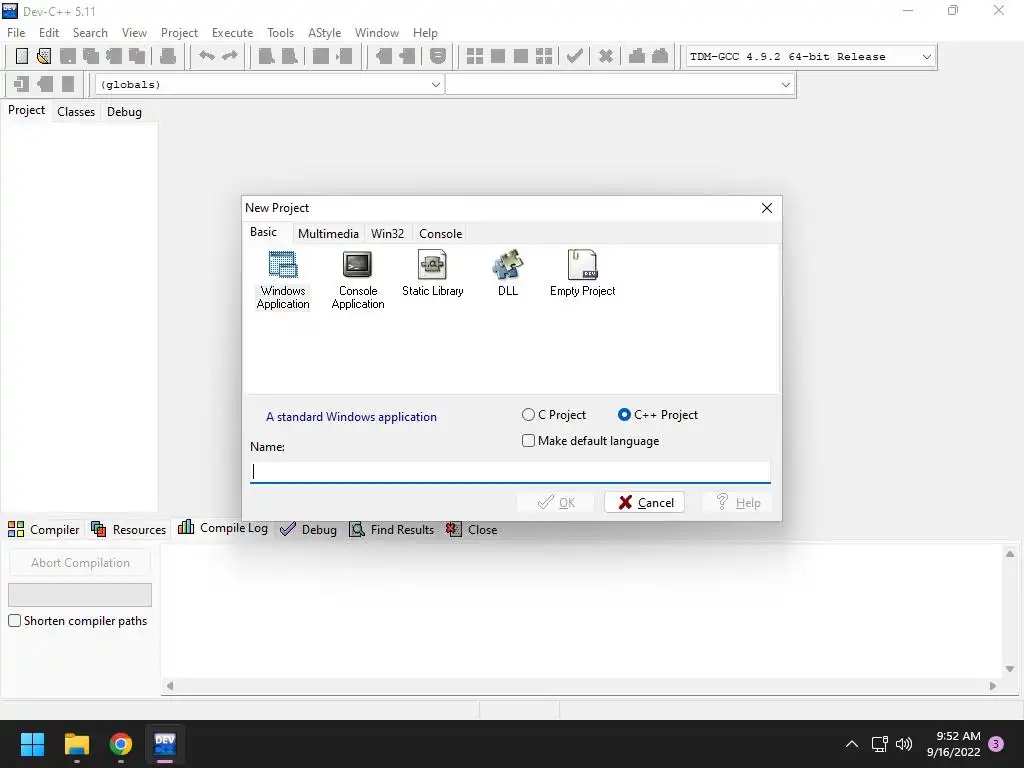Open Google Chrome from the taskbar
Image resolution: width=1024 pixels, height=768 pixels.
121,744
